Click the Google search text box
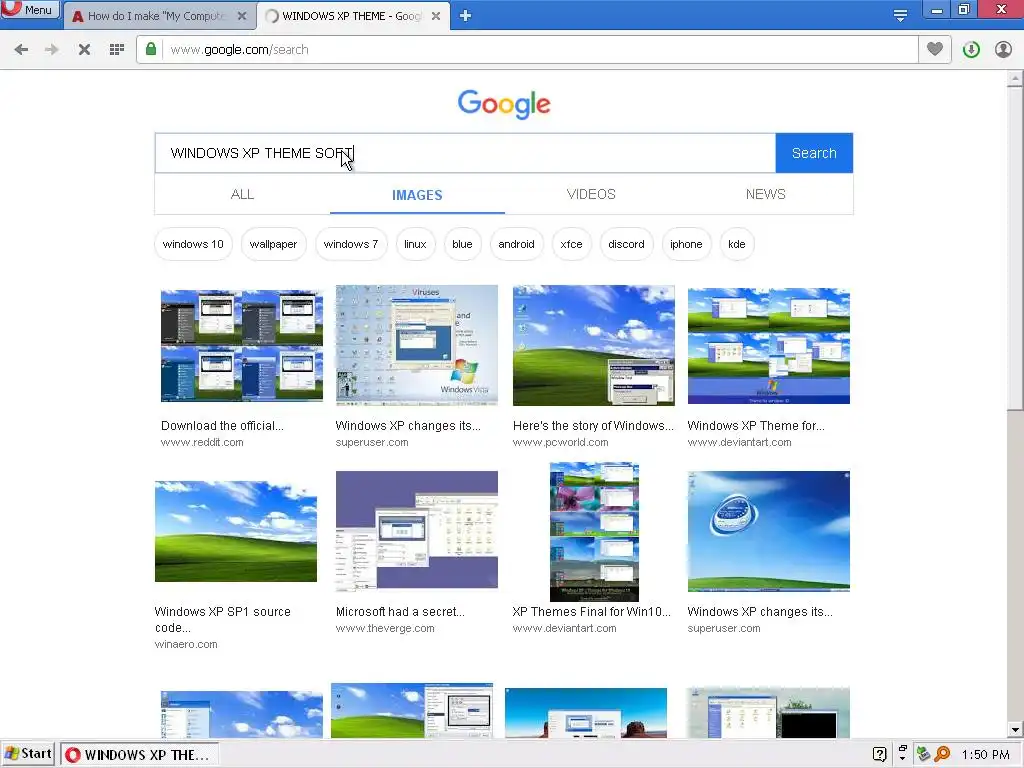The width and height of the screenshot is (1024, 768). [465, 153]
